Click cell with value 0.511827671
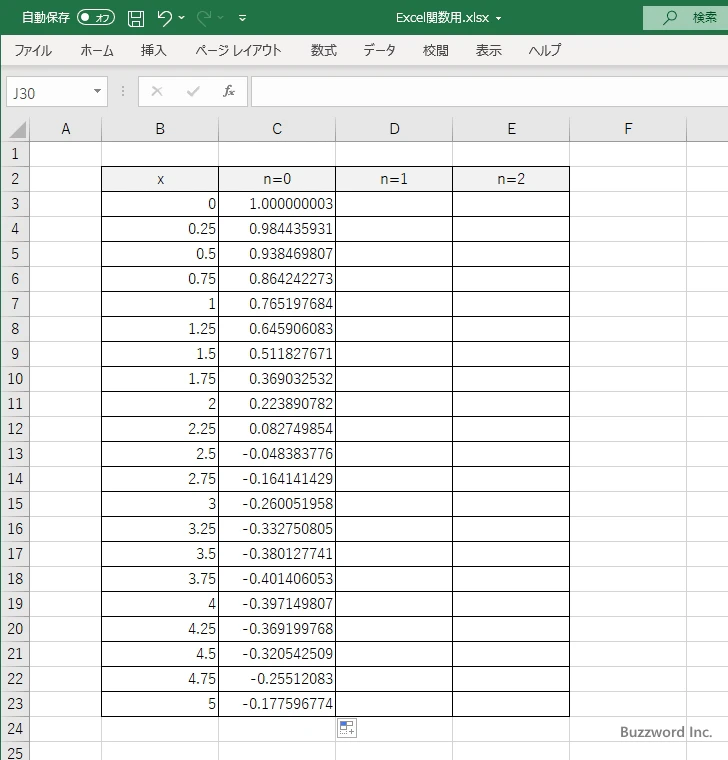Image resolution: width=728 pixels, height=760 pixels. point(277,354)
